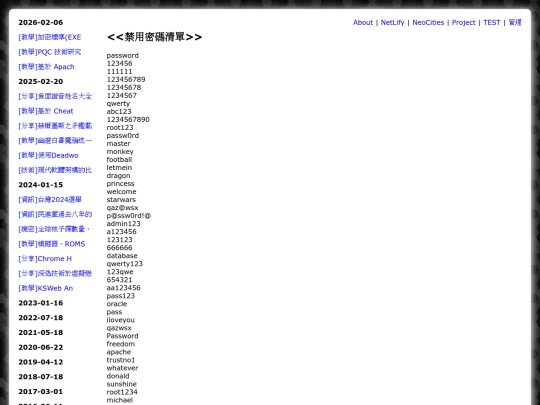Screen dimensions: 540x405
Task: Click the 'p@ssw0rd!@' list entry
Action: (x=129, y=216)
